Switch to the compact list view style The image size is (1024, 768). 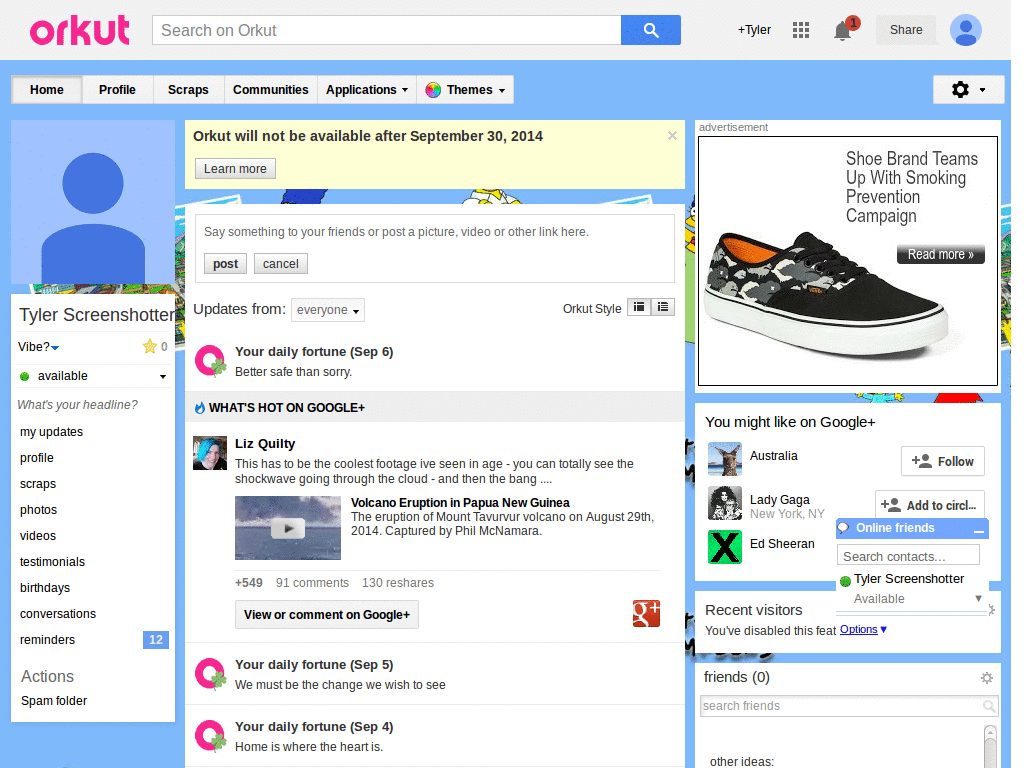[639, 307]
